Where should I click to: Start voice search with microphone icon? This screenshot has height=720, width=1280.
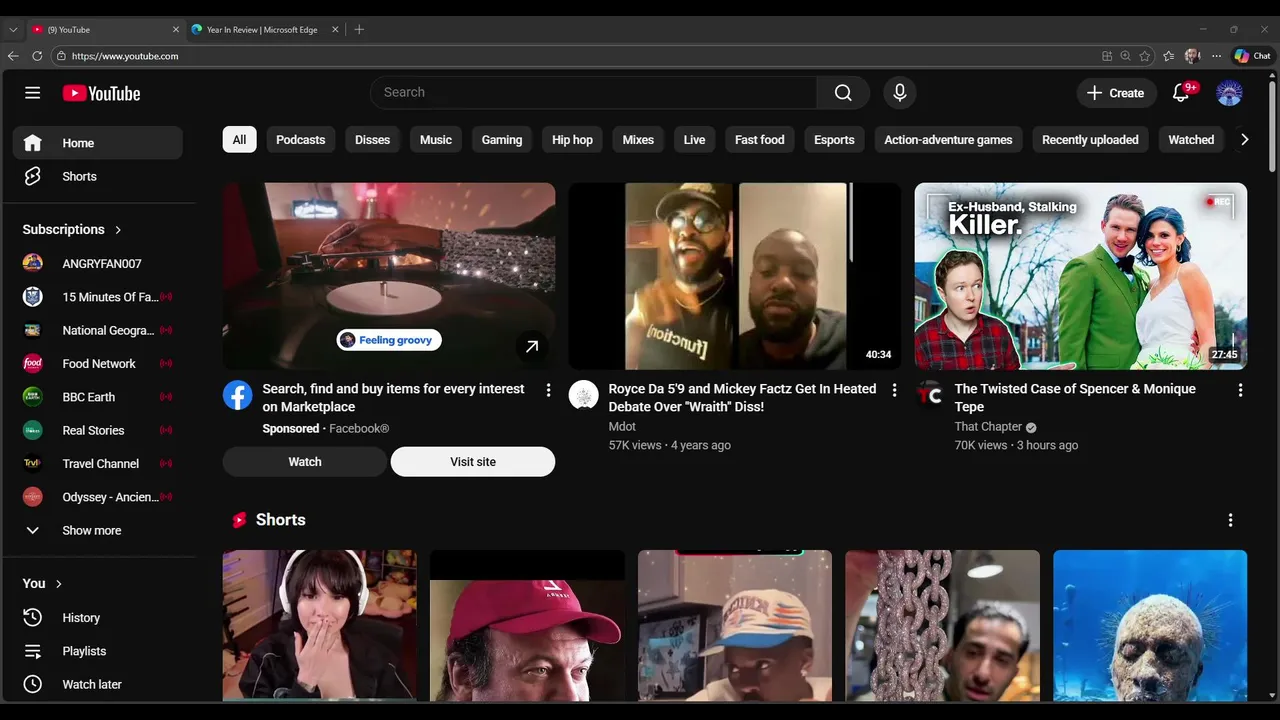click(900, 93)
